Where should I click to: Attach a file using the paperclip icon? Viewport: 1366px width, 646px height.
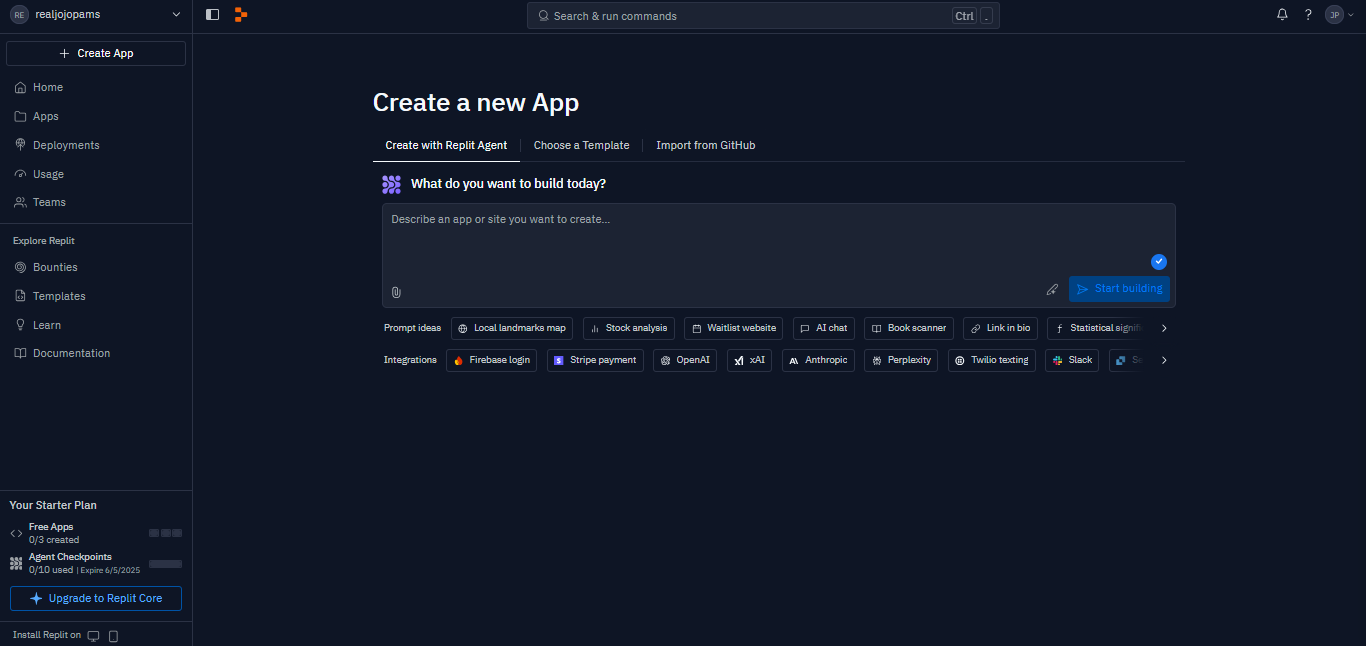click(396, 292)
